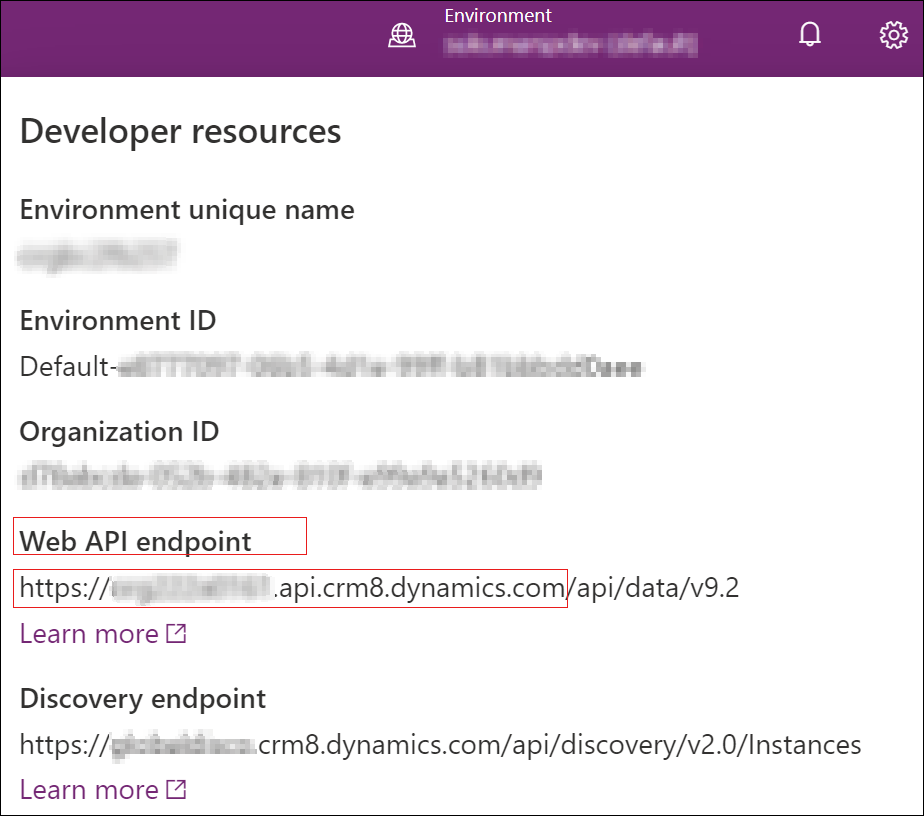Click the Web API endpoint URL text
This screenshot has height=816, width=924.
(379, 588)
